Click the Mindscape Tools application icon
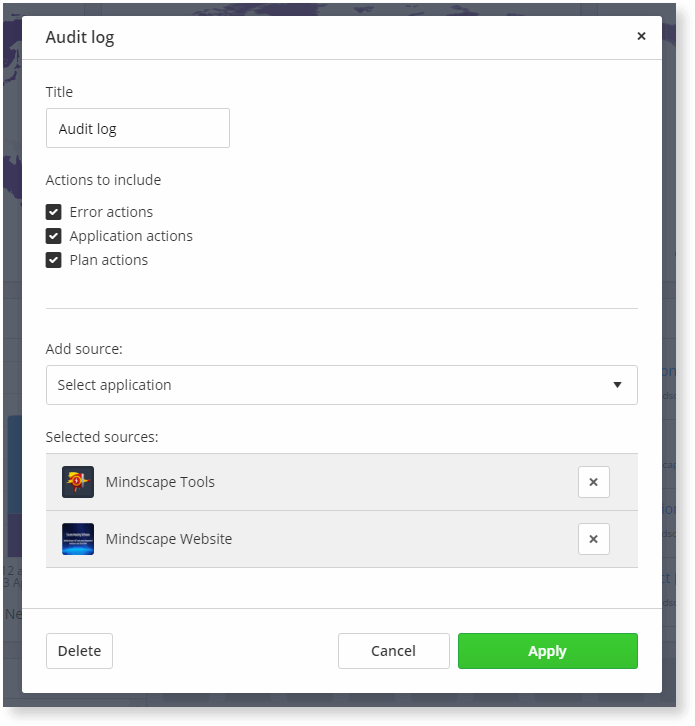The width and height of the screenshot is (695, 726). tap(78, 482)
